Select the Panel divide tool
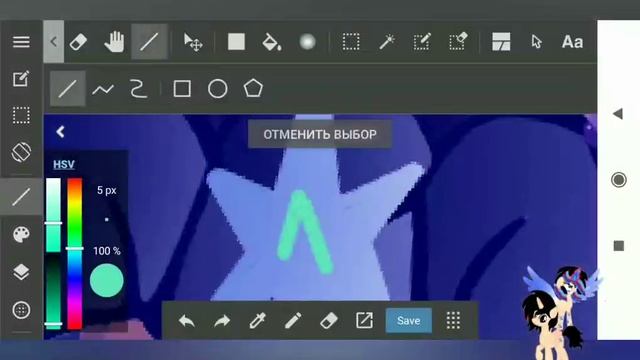The image size is (640, 360). [x=501, y=42]
